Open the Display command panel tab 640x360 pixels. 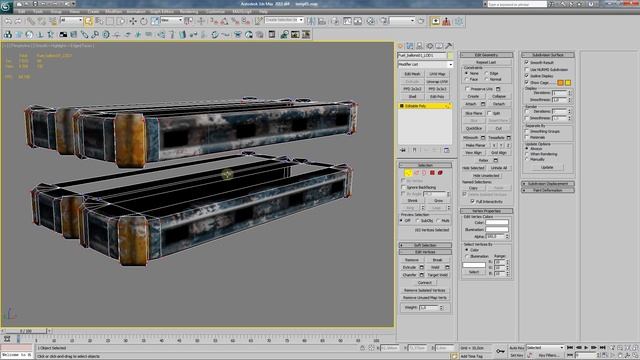click(x=439, y=46)
